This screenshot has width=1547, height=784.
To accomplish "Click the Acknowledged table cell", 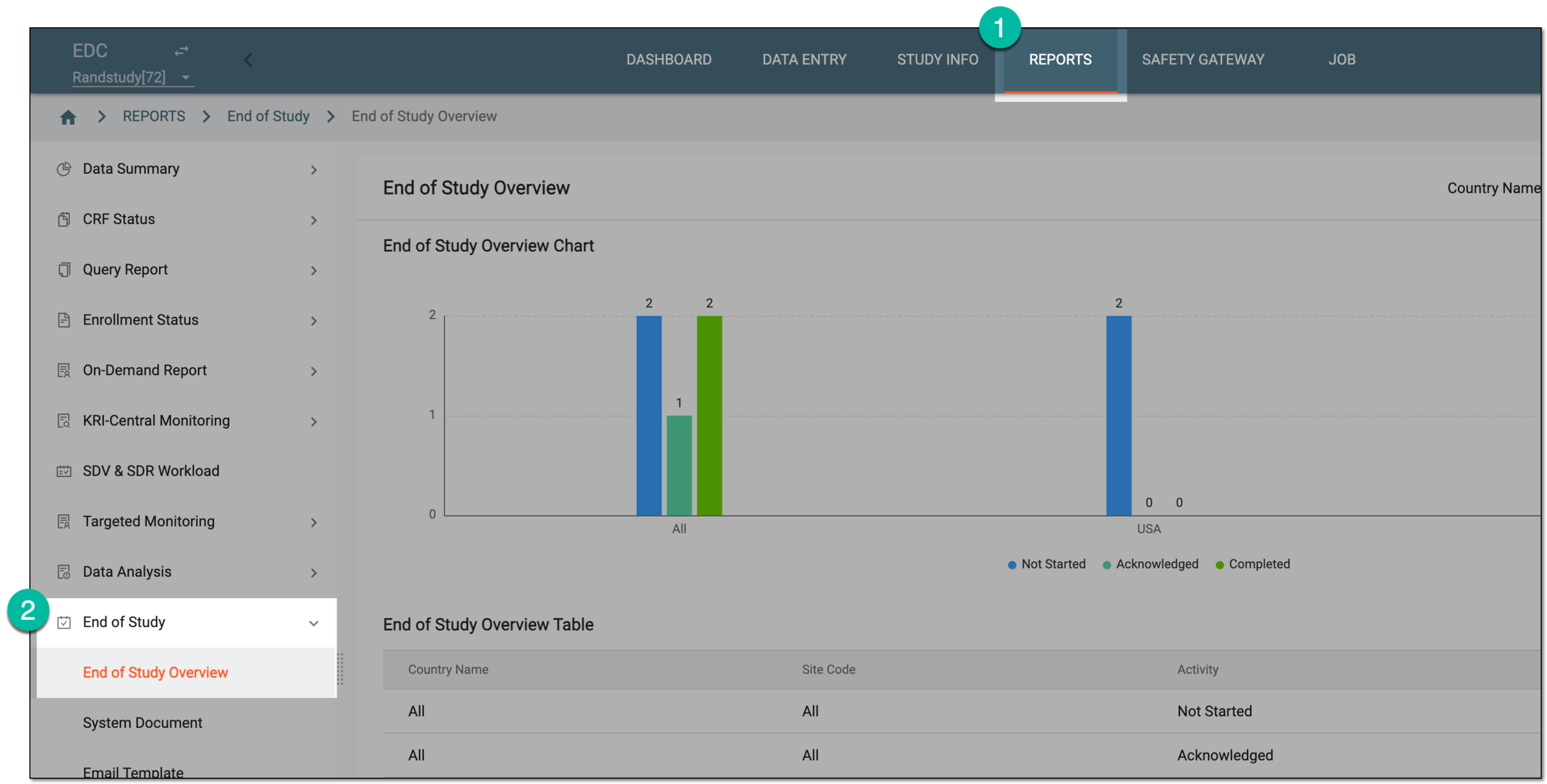I will click(1225, 756).
